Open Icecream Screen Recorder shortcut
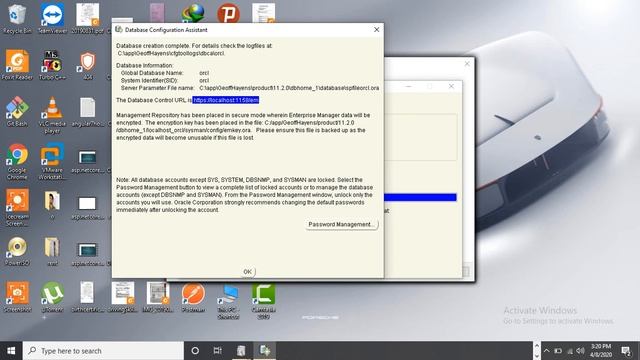Image resolution: width=640 pixels, height=360 pixels. tap(17, 207)
